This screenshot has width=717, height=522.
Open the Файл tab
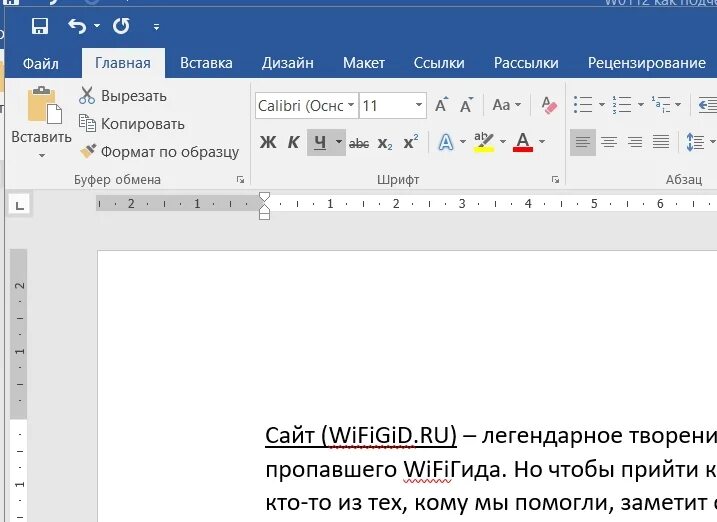pyautogui.click(x=41, y=63)
